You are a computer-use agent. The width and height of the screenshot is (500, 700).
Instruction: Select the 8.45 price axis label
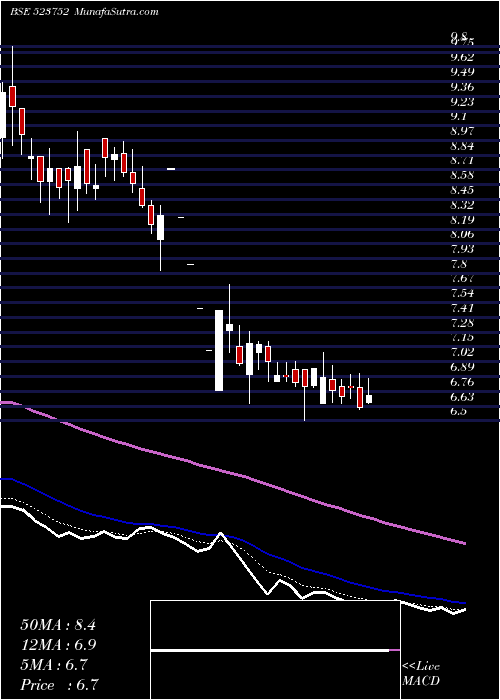462,190
